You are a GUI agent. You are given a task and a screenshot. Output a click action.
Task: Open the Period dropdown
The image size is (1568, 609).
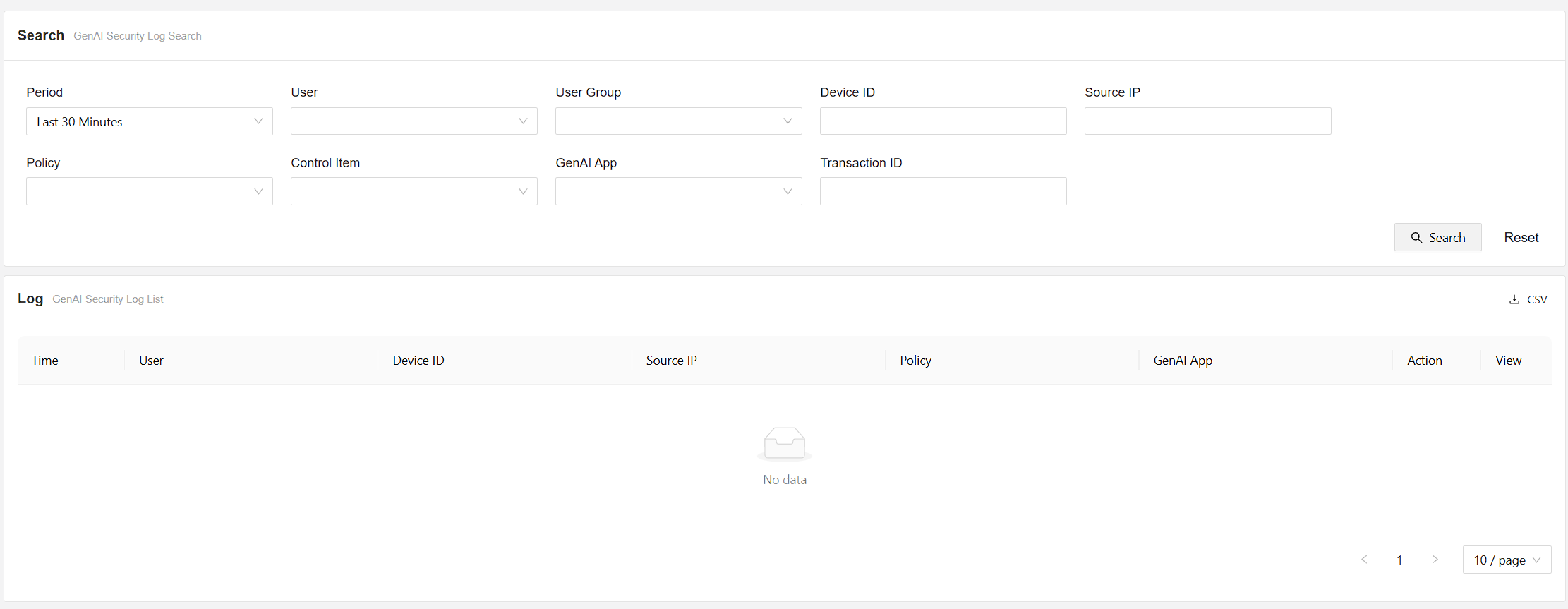(150, 121)
